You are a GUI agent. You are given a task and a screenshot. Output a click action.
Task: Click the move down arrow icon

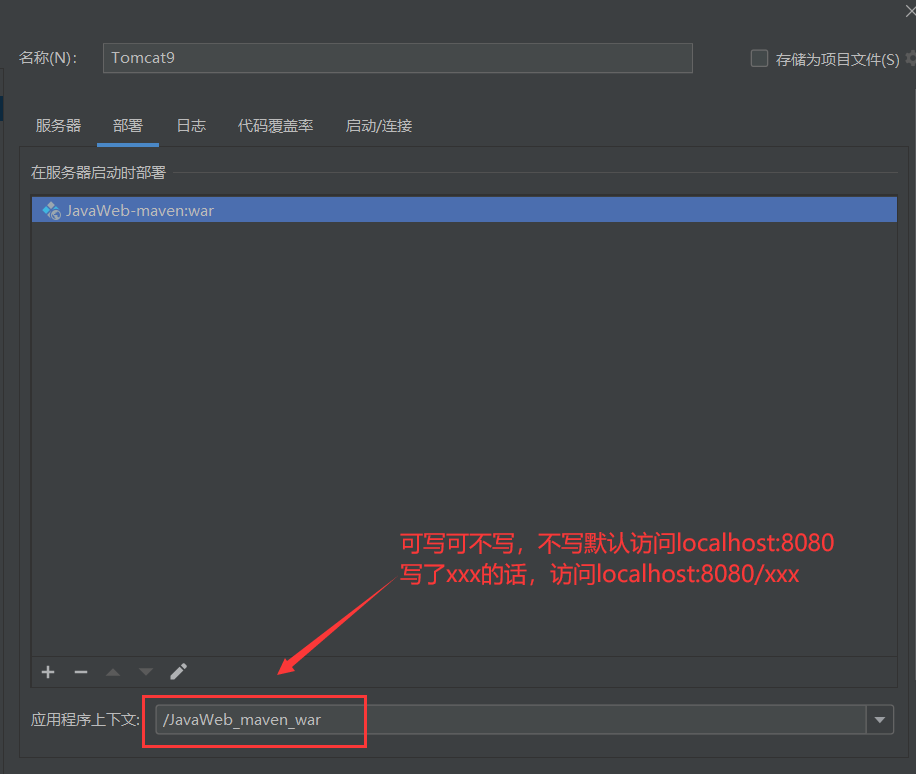[x=146, y=672]
